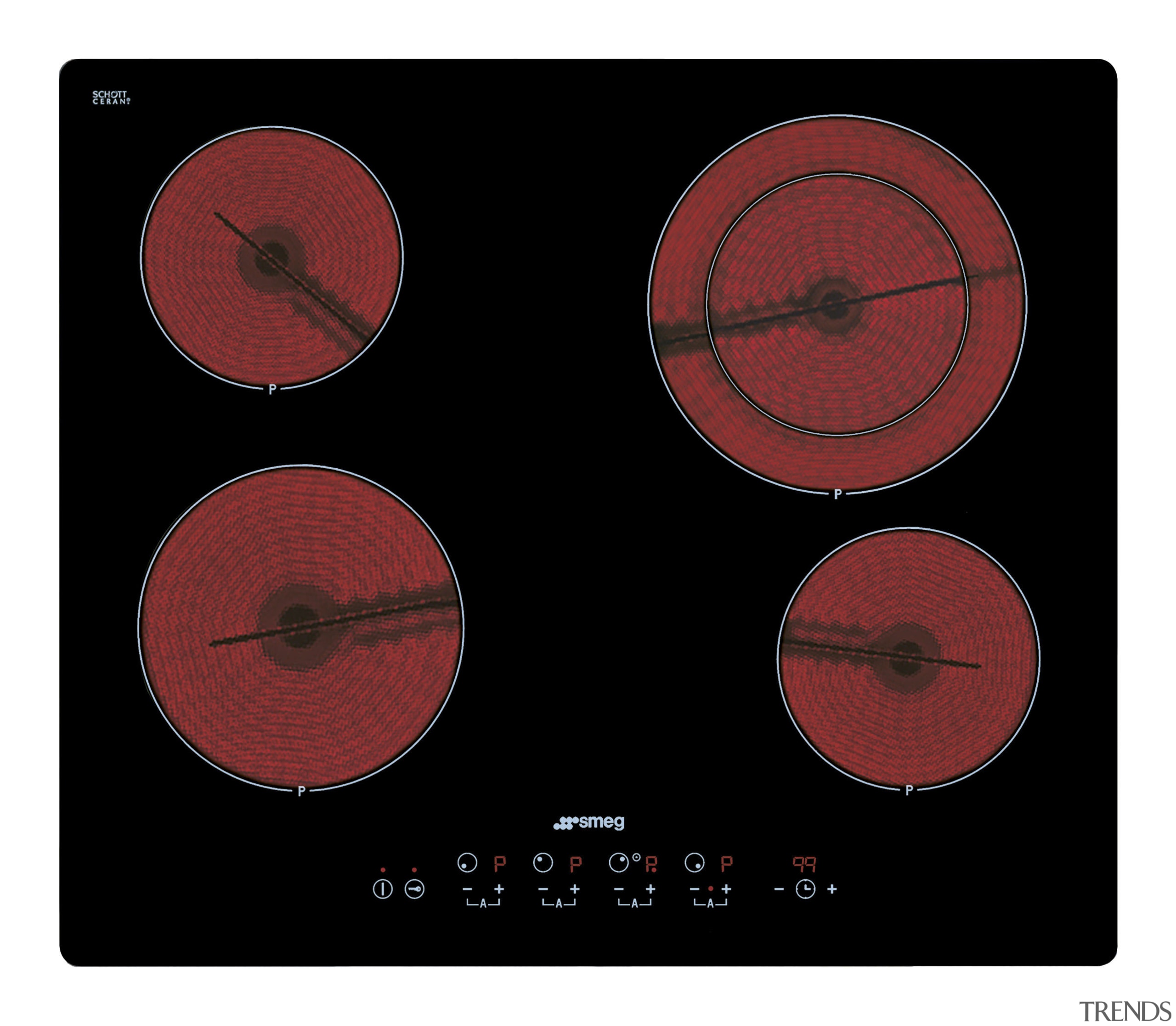Viewport: 1176px width, 1026px height.
Task: Tap the power on/off touch key
Action: click(383, 889)
